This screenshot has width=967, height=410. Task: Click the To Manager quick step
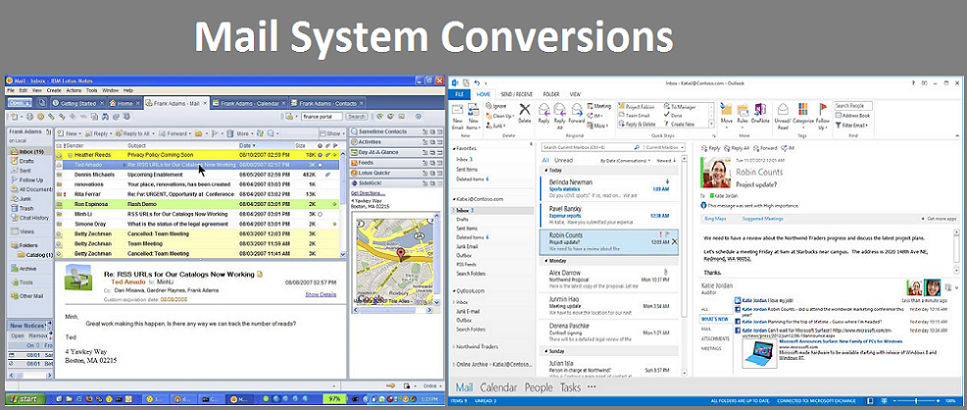tap(678, 106)
